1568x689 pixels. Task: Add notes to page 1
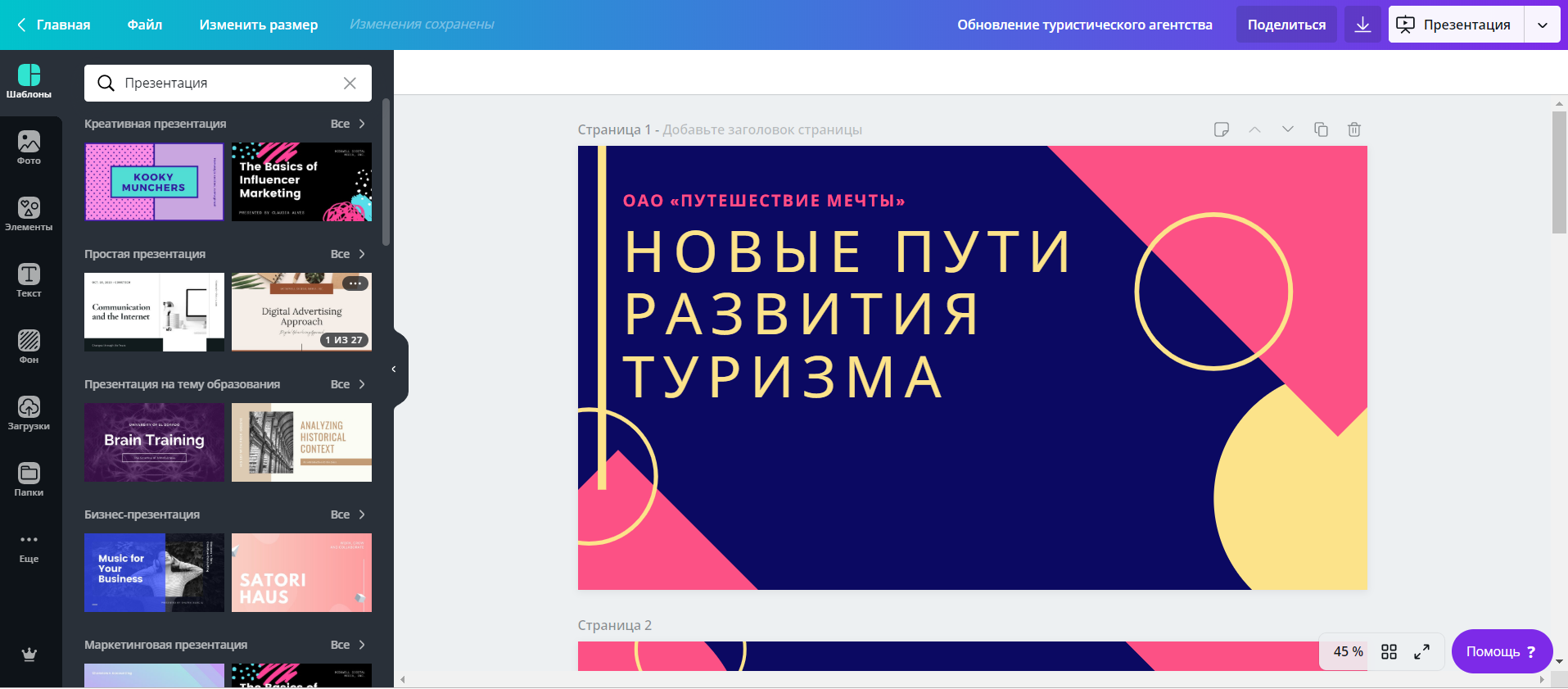pos(1221,129)
